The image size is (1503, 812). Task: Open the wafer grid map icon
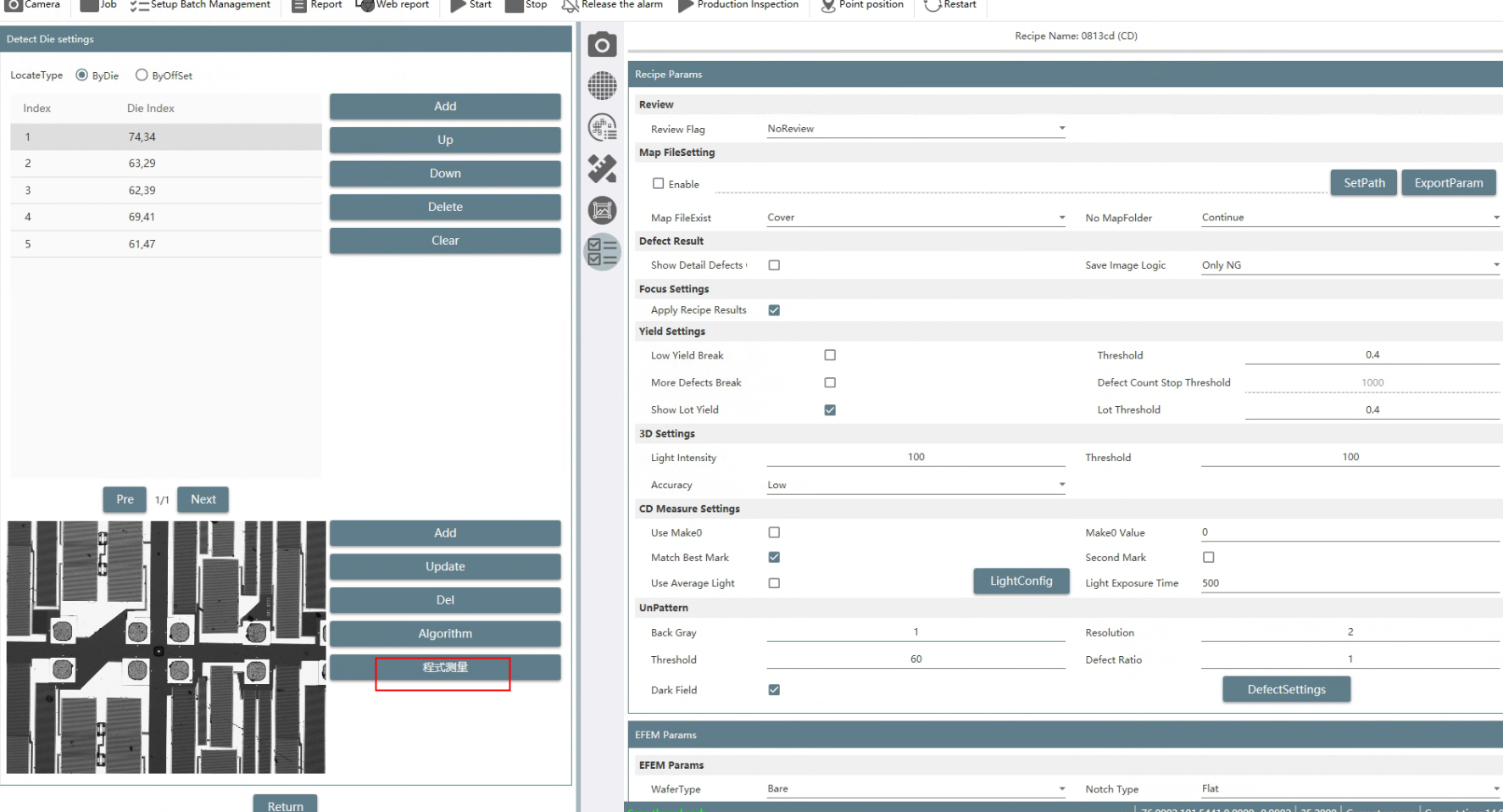click(602, 86)
